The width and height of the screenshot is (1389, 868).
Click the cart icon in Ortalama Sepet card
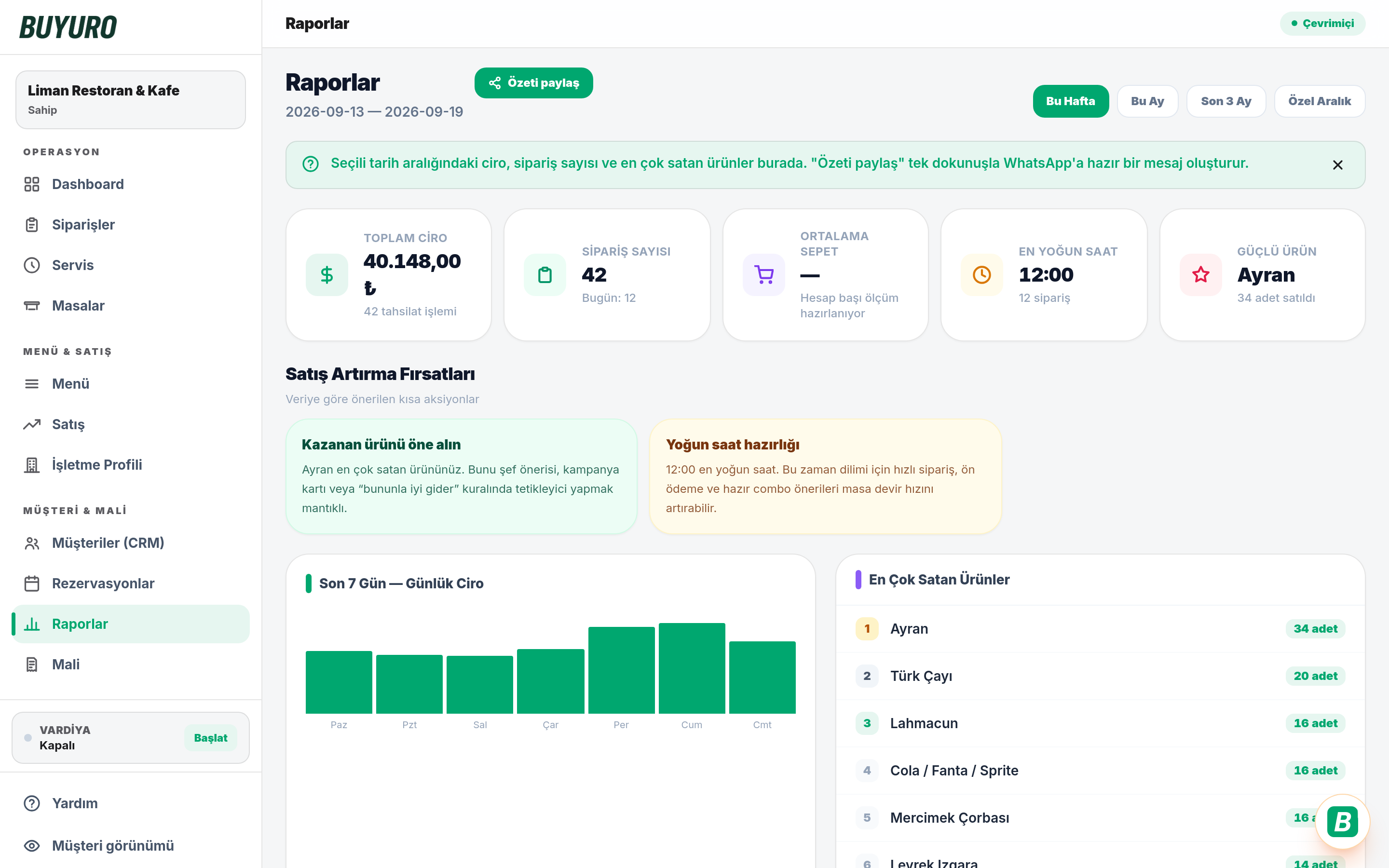coord(763,275)
